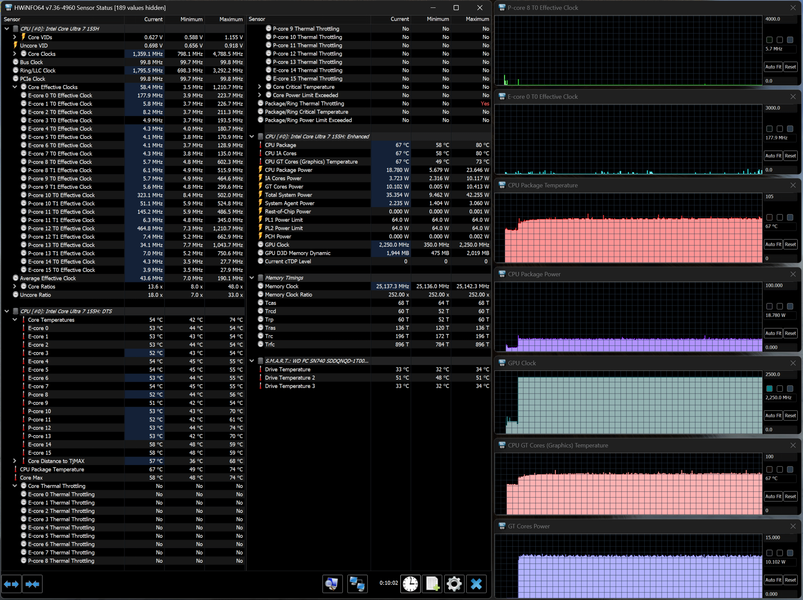Image resolution: width=803 pixels, height=600 pixels.
Task: Open sensor settings gear icon
Action: tap(454, 584)
